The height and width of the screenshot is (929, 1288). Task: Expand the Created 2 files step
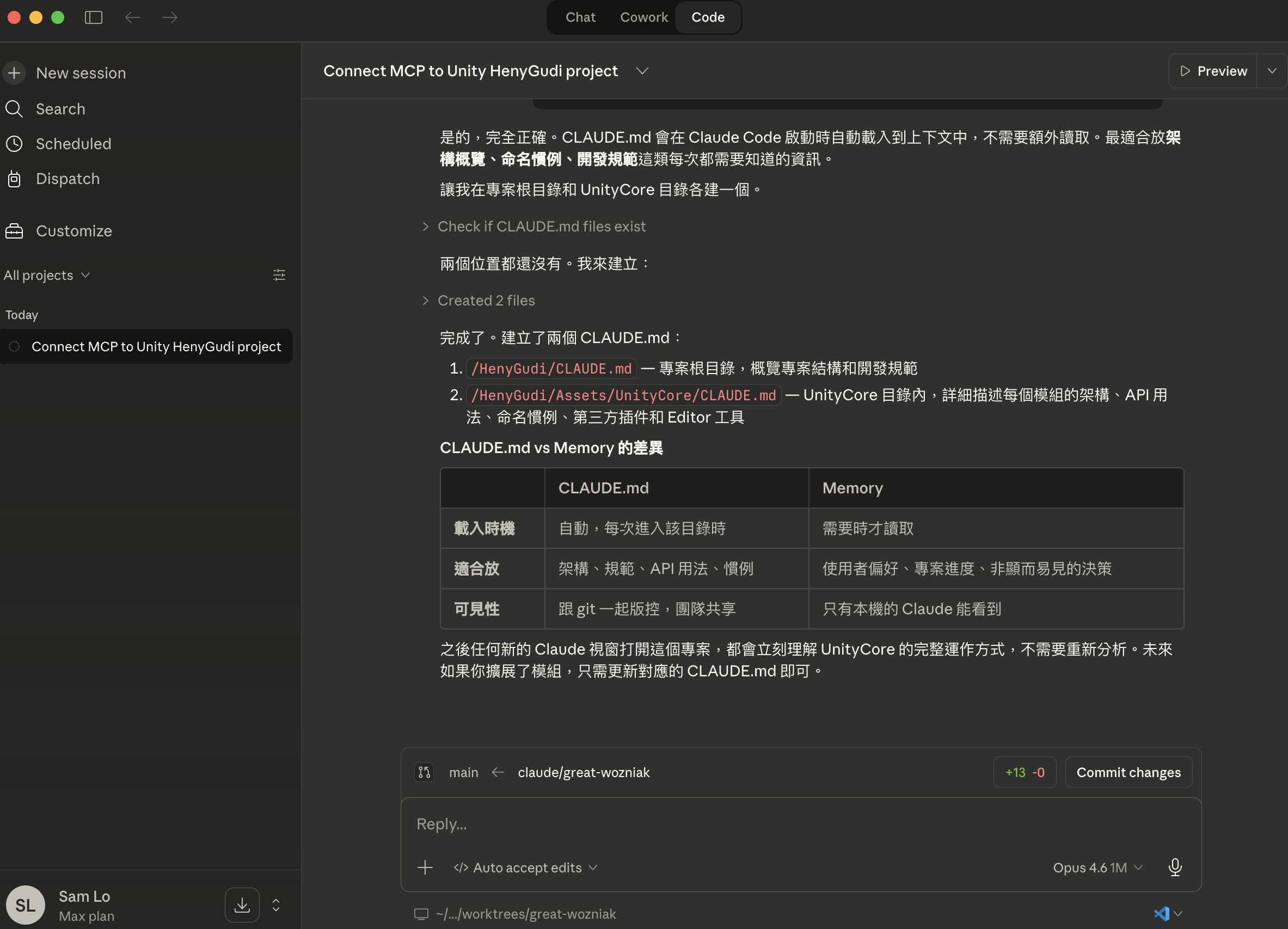pos(486,300)
